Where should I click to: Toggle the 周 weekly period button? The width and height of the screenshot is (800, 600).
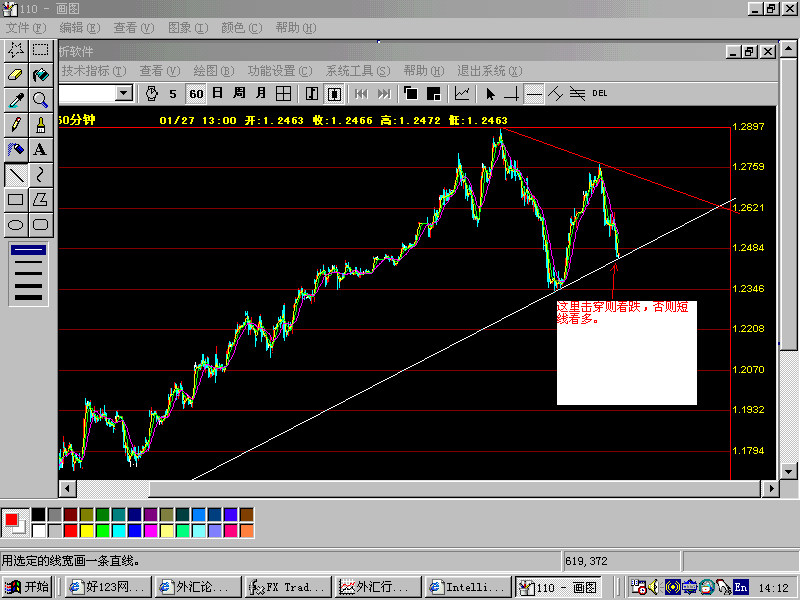coord(239,94)
